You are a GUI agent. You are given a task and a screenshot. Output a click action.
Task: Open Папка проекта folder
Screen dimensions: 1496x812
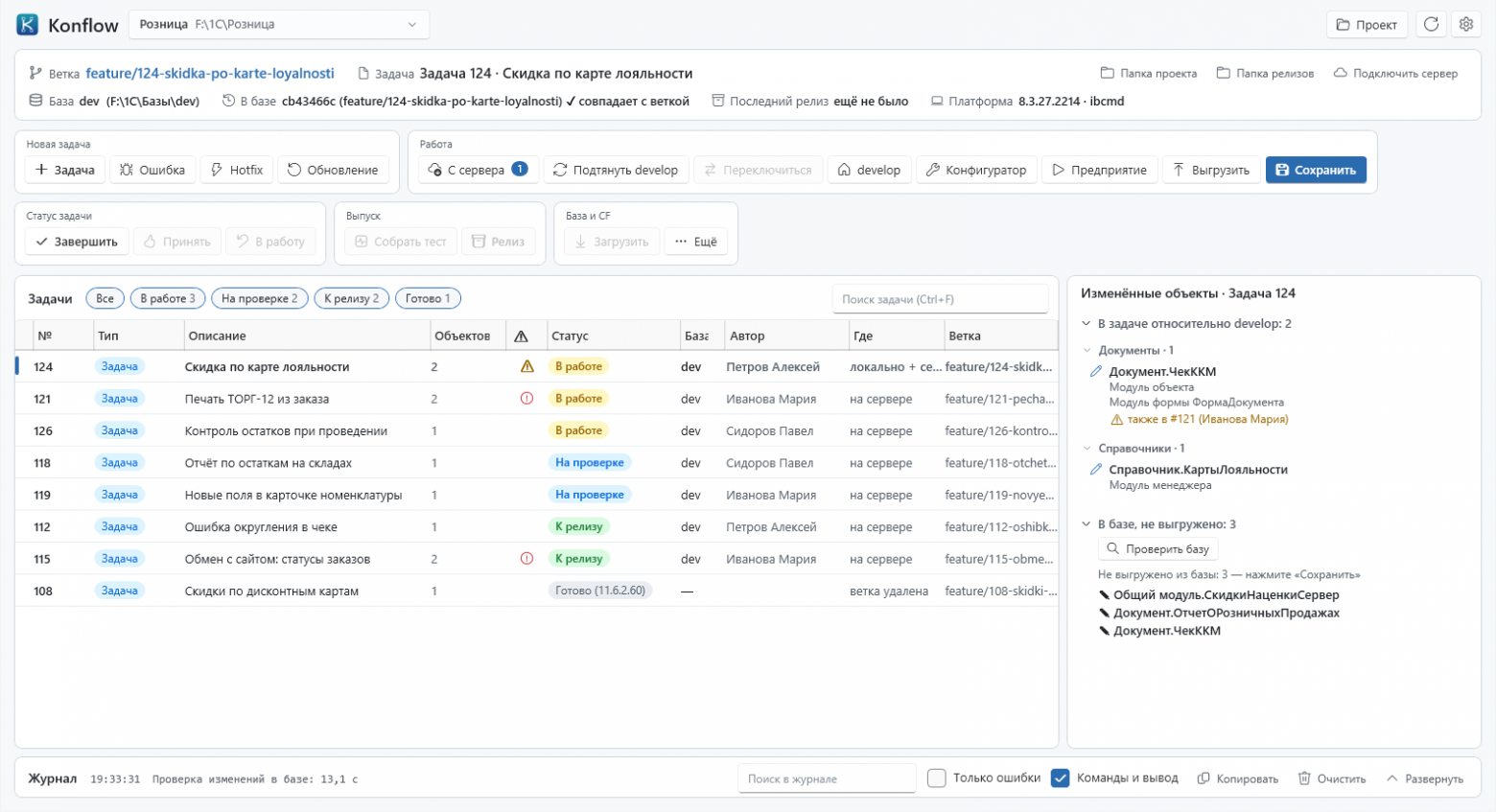point(1149,74)
